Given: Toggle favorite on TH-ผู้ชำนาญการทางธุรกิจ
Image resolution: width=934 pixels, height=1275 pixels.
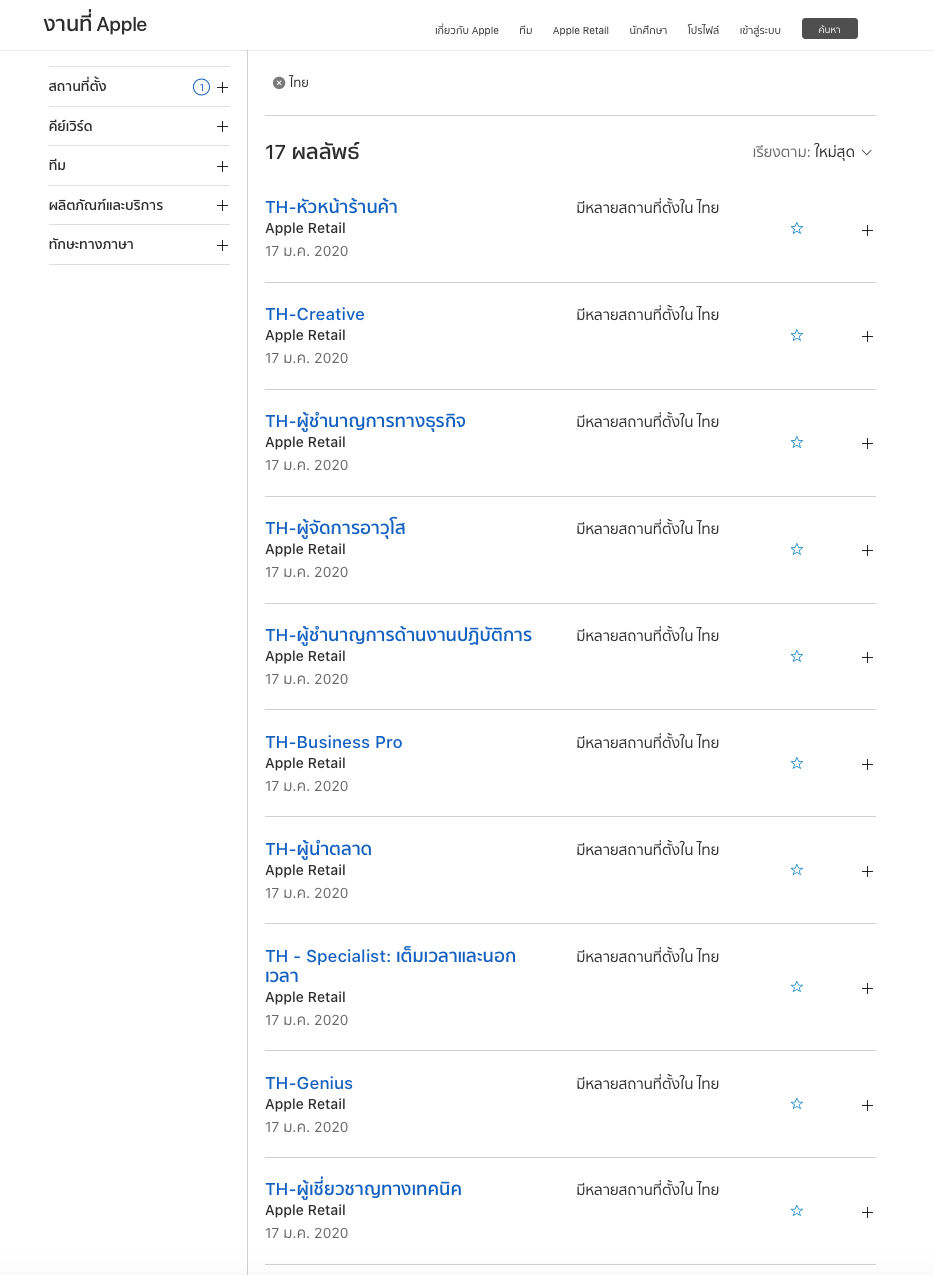Looking at the screenshot, I should coord(796,442).
